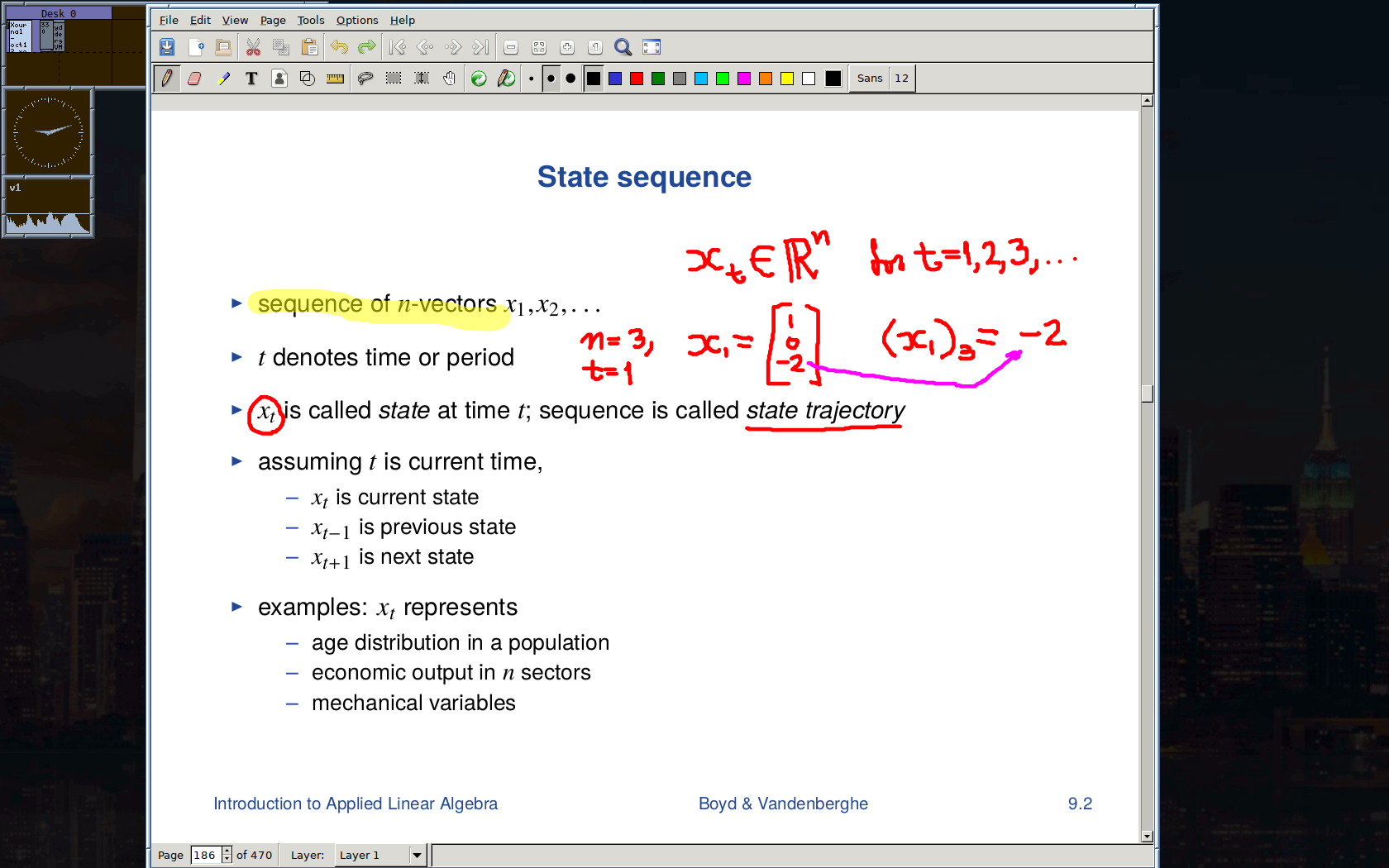Click the Undo arrow icon
Viewport: 1389px width, 868px height.
click(339, 47)
